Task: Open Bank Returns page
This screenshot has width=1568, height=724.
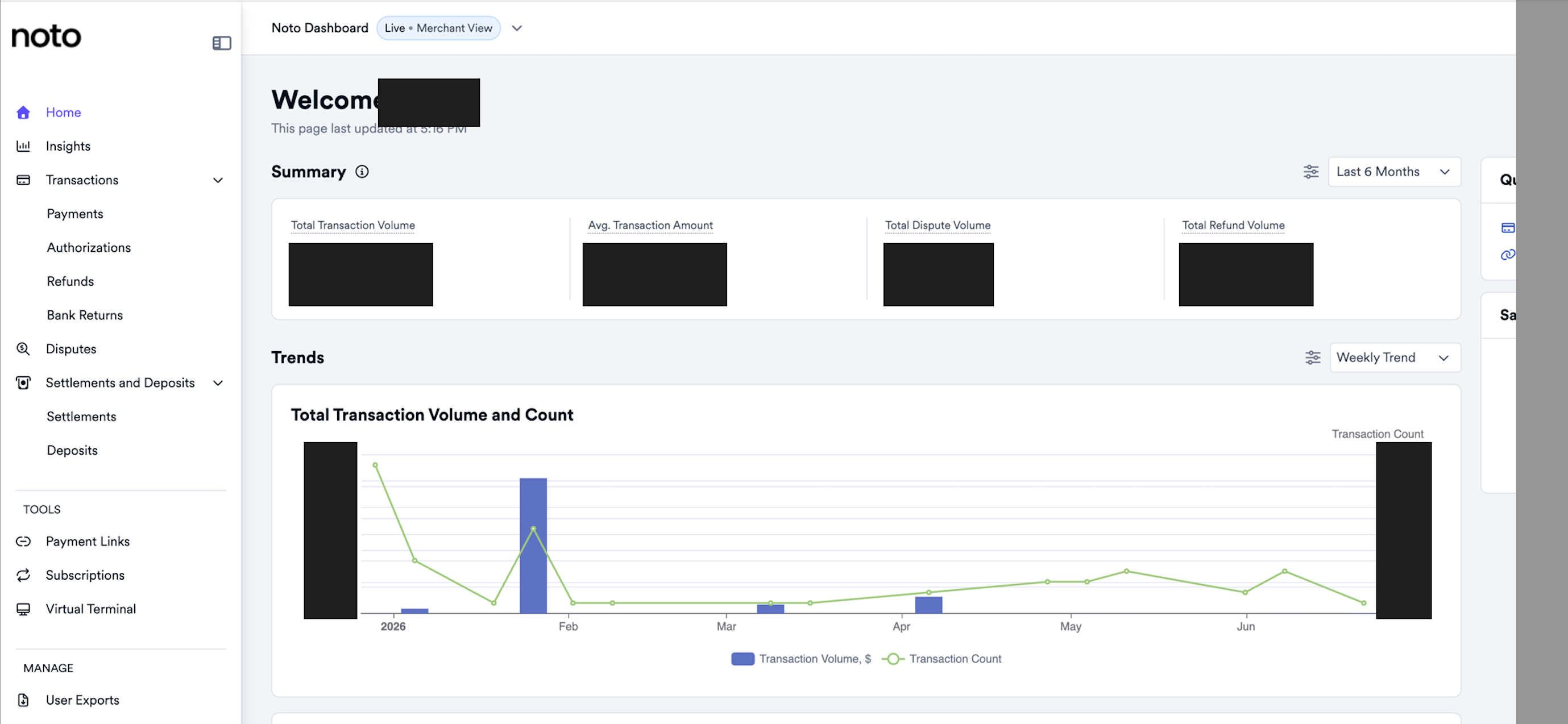Action: (85, 315)
